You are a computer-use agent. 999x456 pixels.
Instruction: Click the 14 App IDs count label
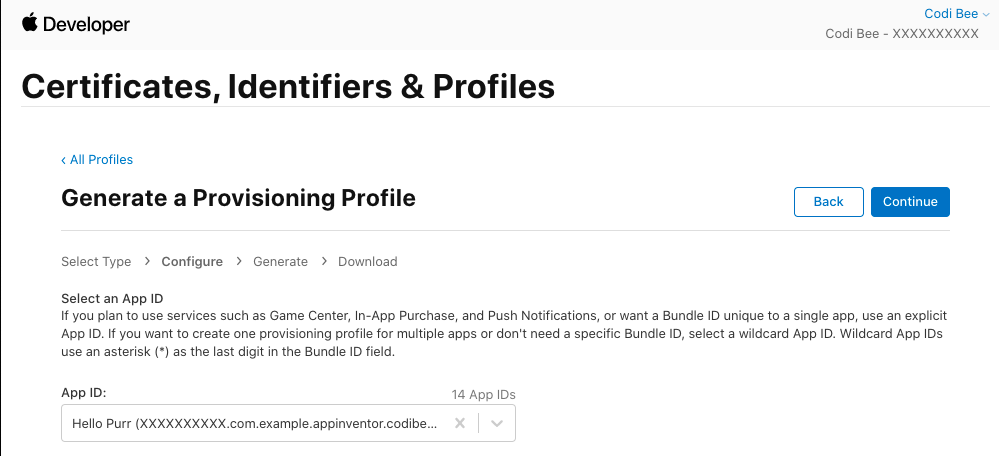[x=483, y=394]
